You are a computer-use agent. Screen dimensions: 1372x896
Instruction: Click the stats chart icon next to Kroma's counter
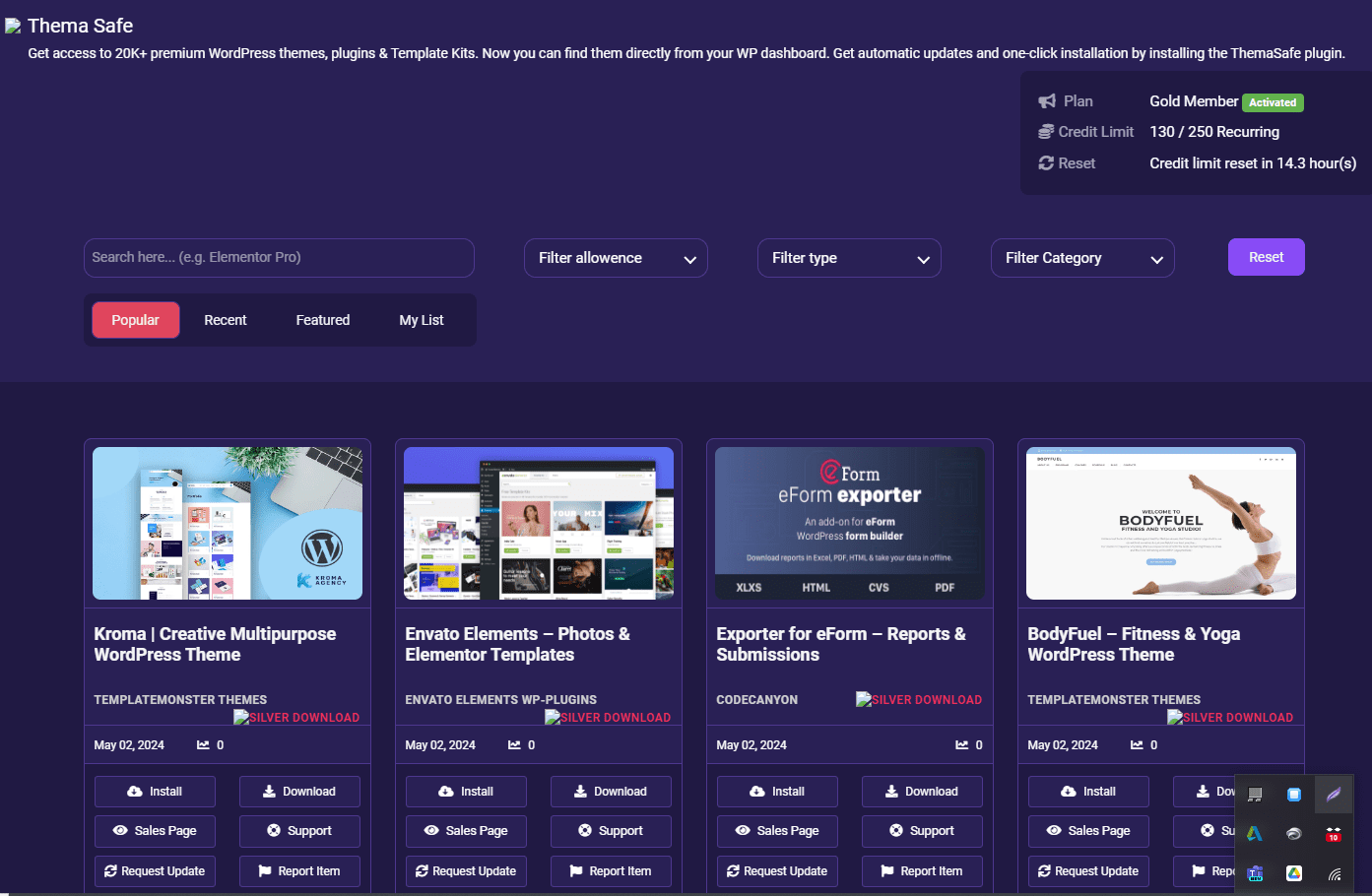[201, 745]
